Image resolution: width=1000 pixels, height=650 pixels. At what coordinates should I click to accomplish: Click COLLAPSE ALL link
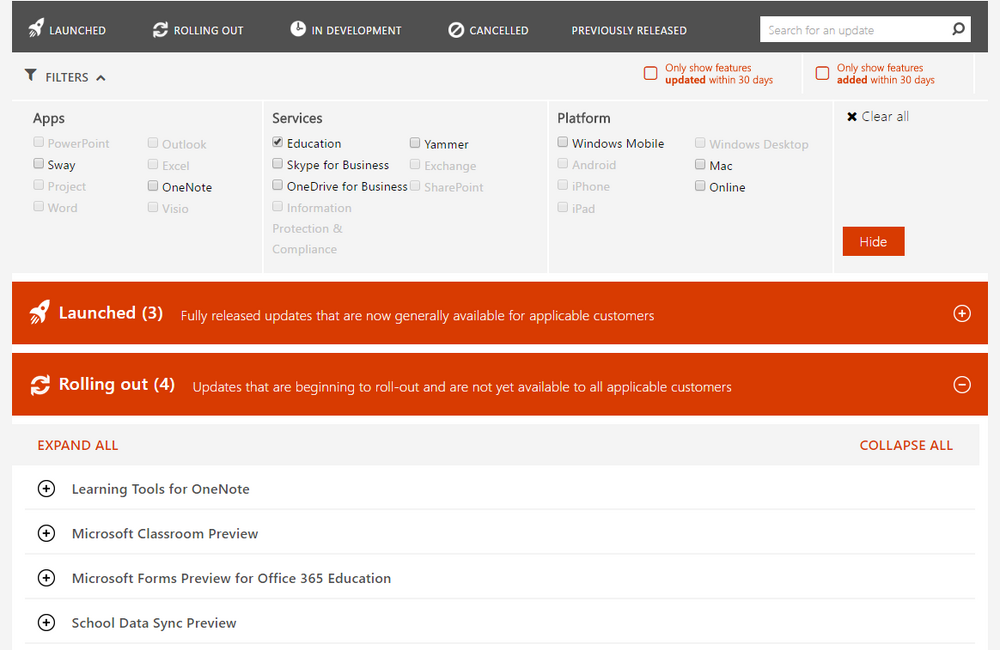point(906,445)
